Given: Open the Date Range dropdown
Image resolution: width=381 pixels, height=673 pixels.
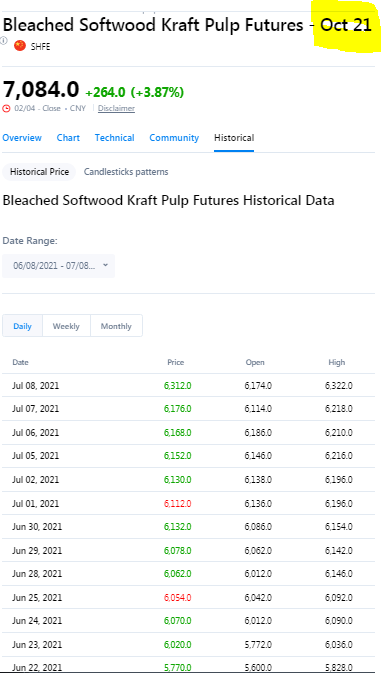Looking at the screenshot, I should [x=58, y=266].
